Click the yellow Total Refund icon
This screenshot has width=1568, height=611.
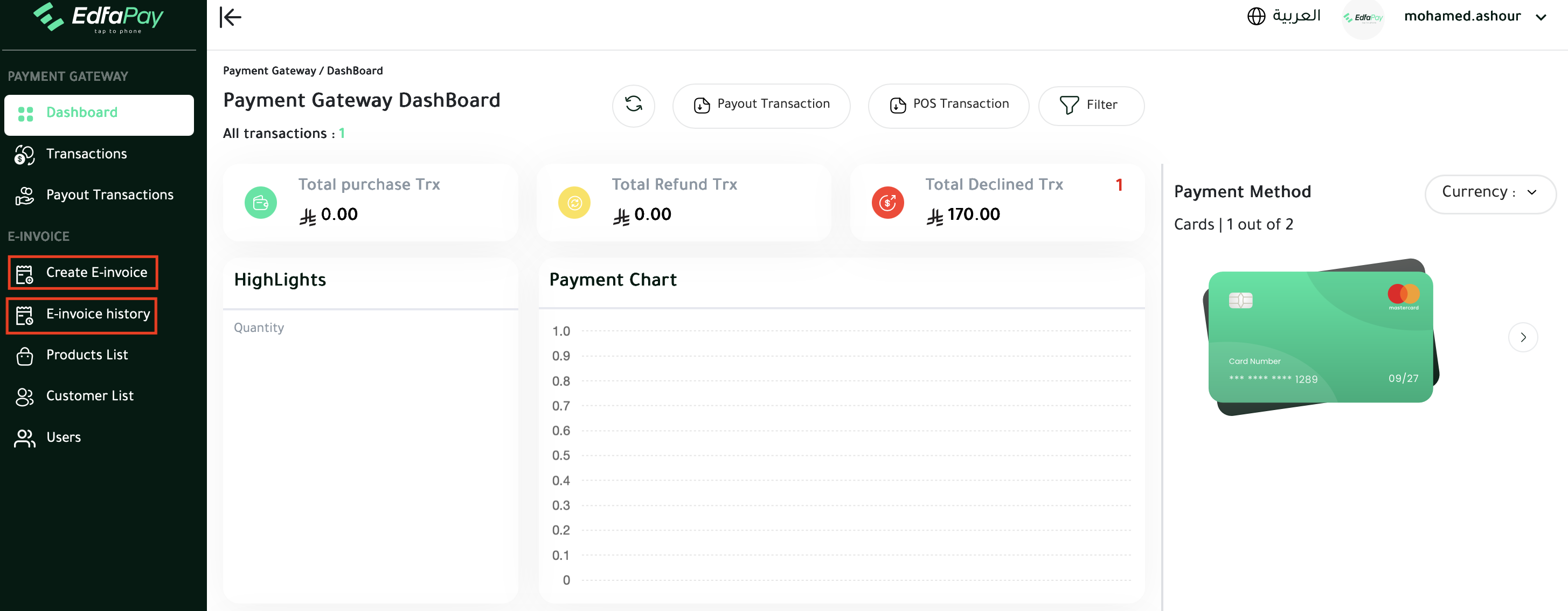click(574, 203)
